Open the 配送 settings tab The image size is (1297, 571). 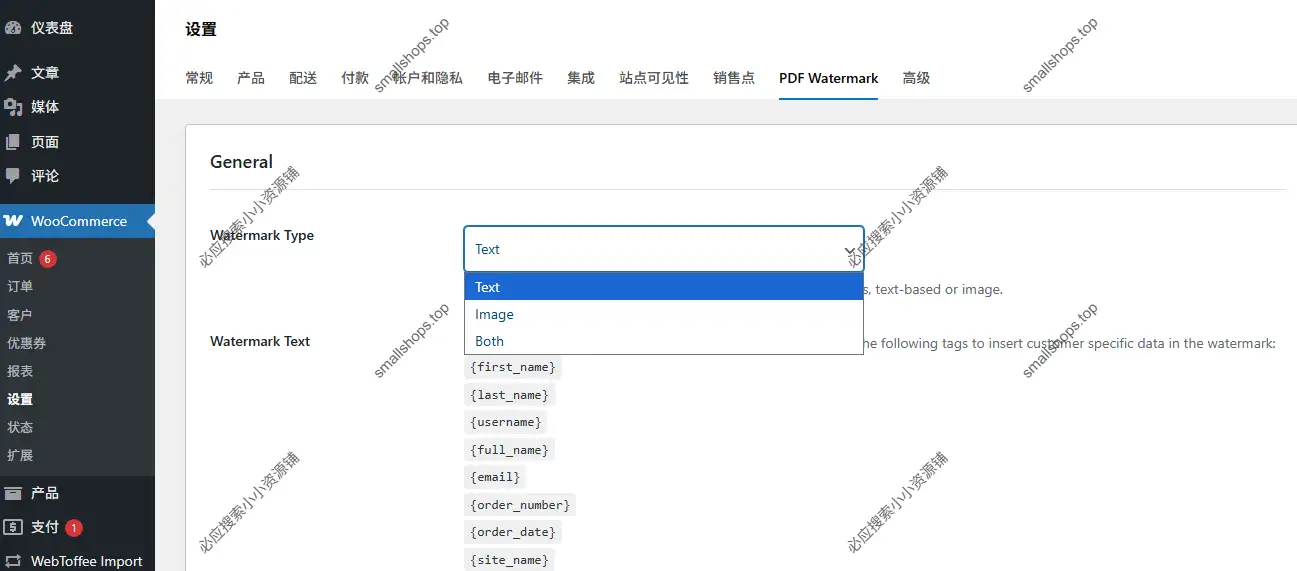[x=303, y=78]
